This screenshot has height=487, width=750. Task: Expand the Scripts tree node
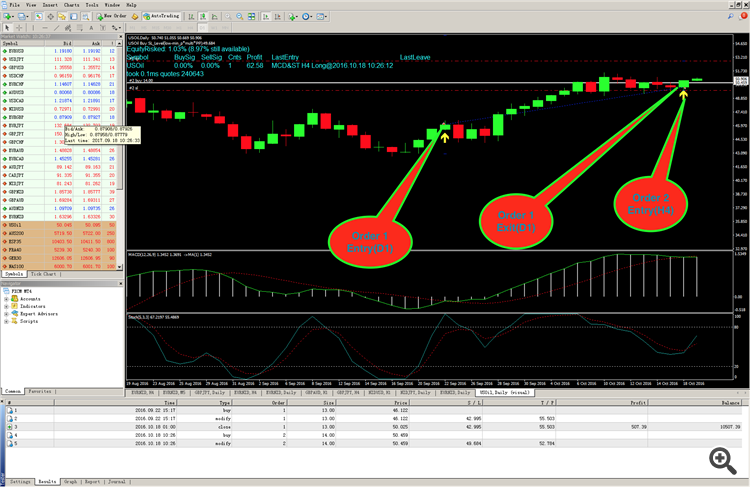(x=6, y=321)
